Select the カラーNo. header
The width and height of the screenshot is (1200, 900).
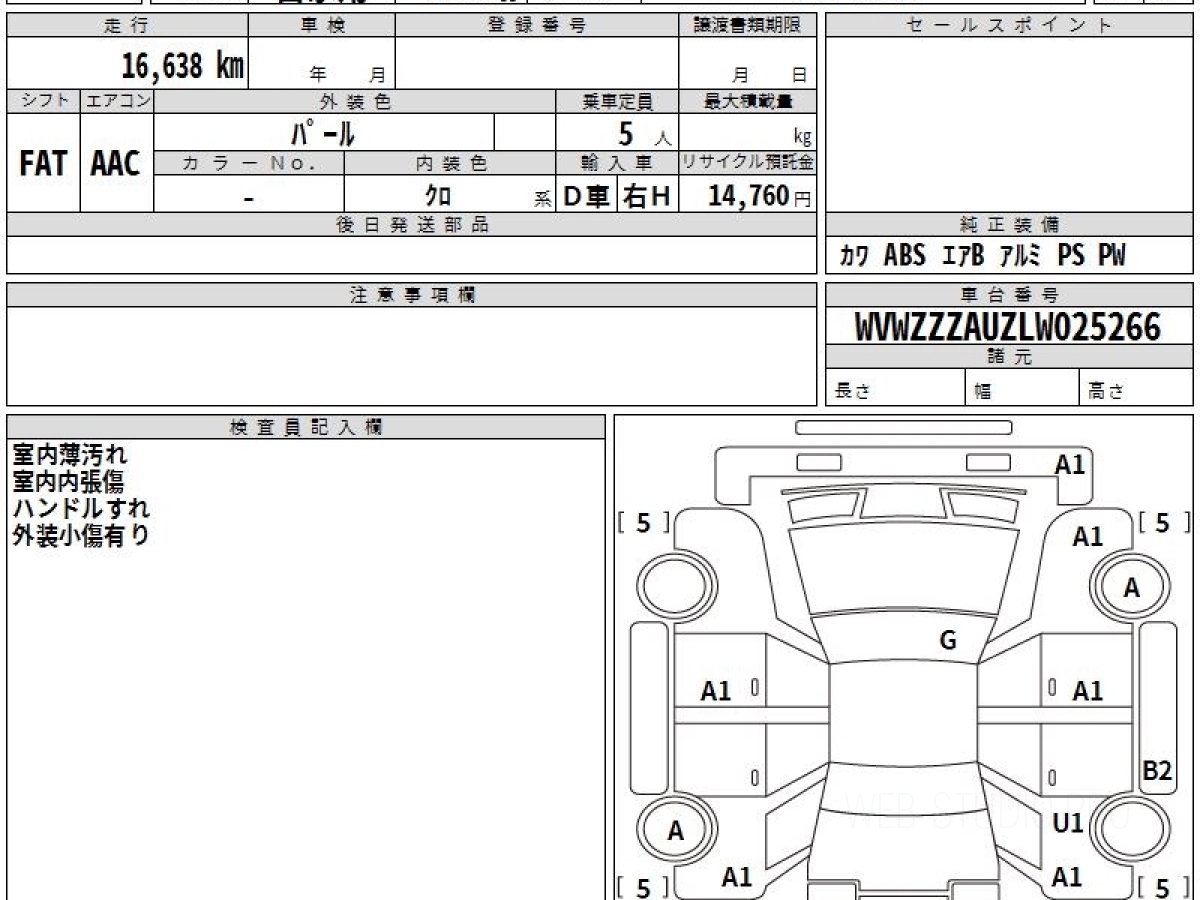249,163
